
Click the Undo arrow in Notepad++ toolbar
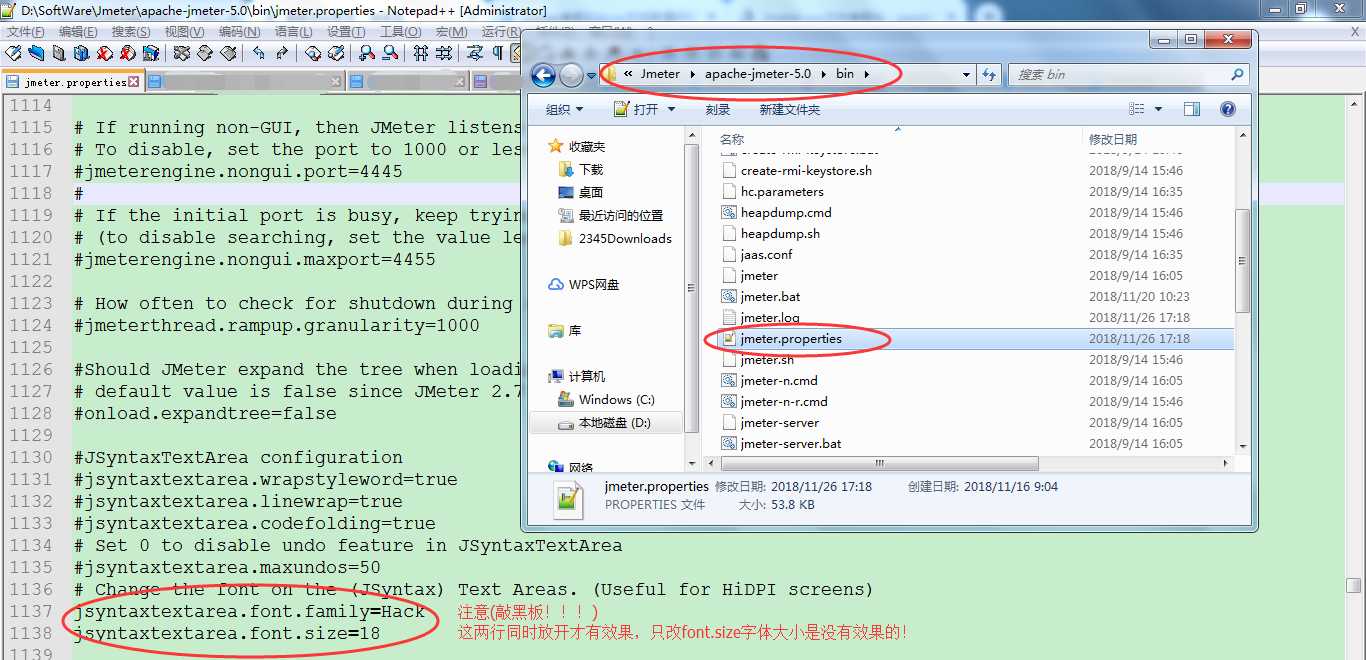[259, 53]
